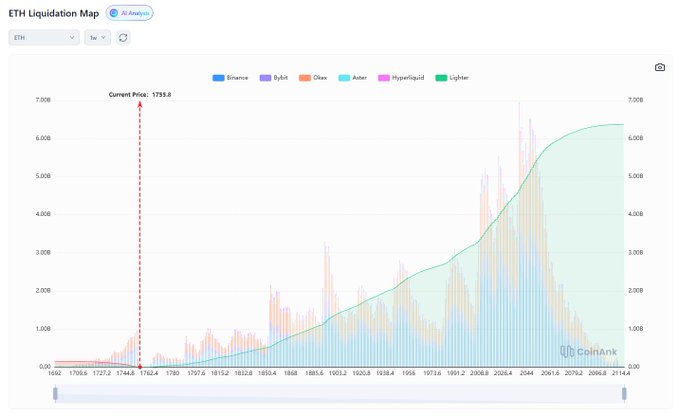This screenshot has width=679, height=416.
Task: Click the left 7.00B y-axis label
Action: tap(43, 100)
